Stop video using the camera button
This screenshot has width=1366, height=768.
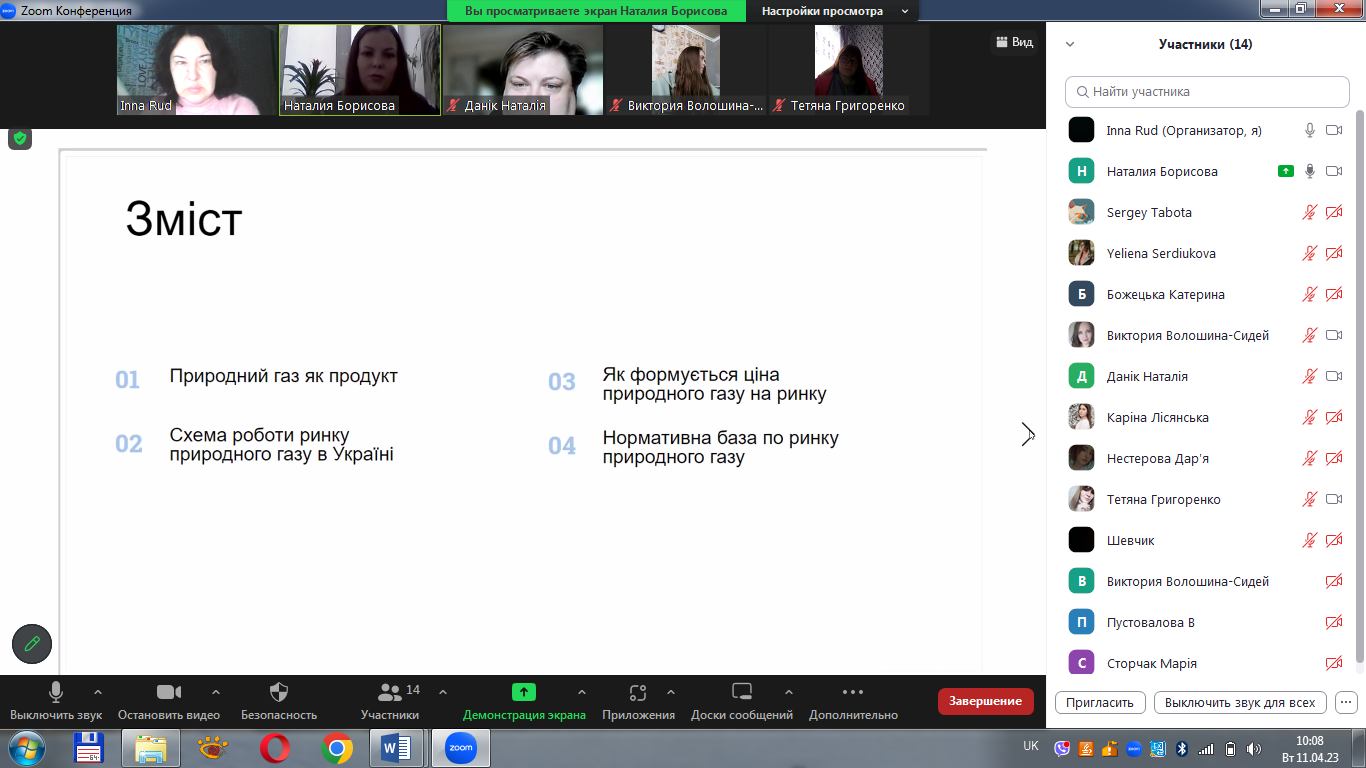coord(169,693)
